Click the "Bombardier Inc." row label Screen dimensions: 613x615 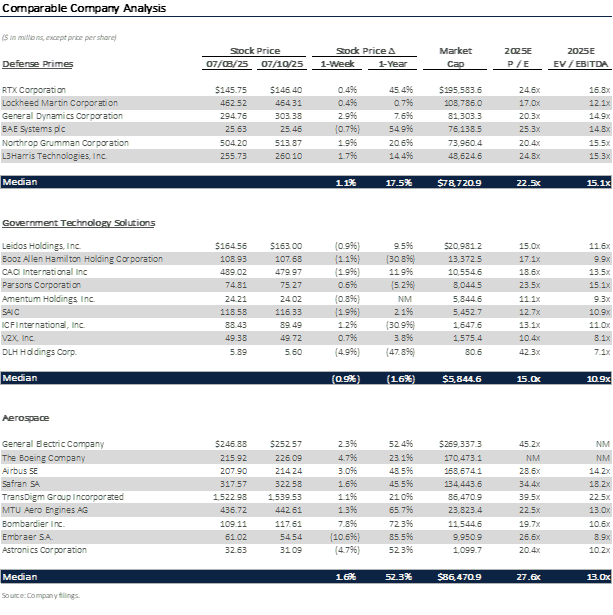click(x=33, y=524)
